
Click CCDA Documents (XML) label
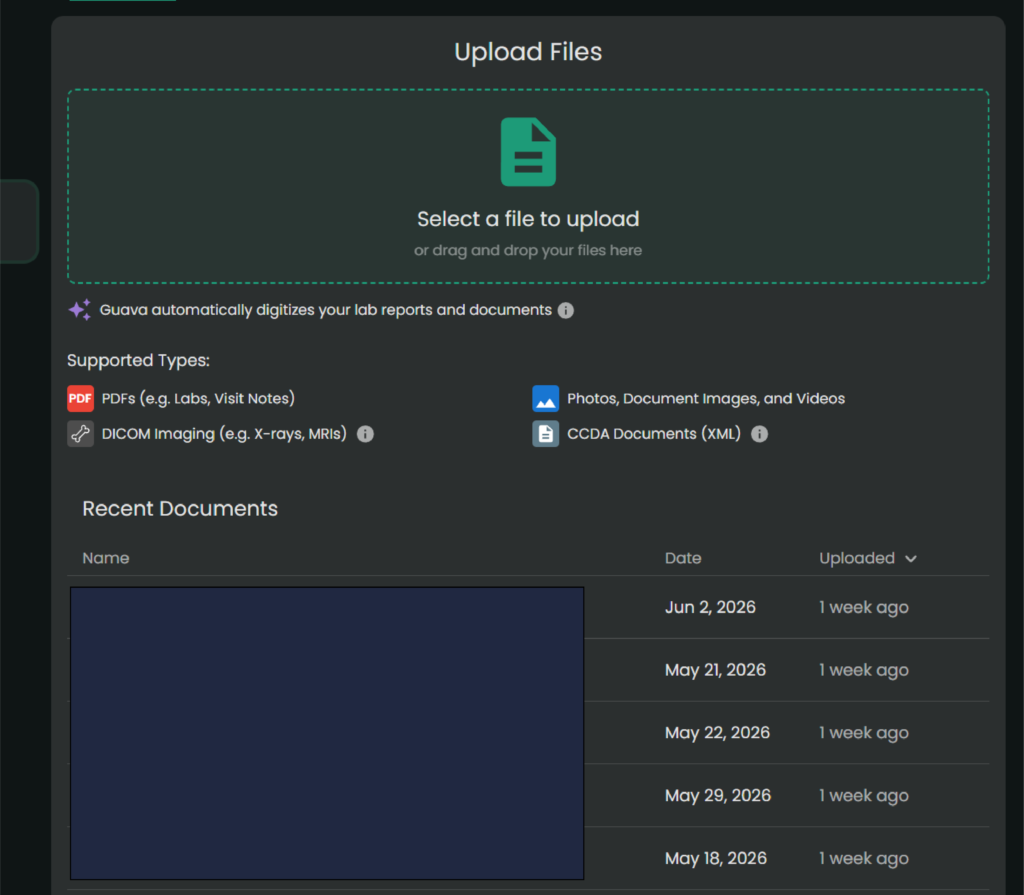click(654, 434)
